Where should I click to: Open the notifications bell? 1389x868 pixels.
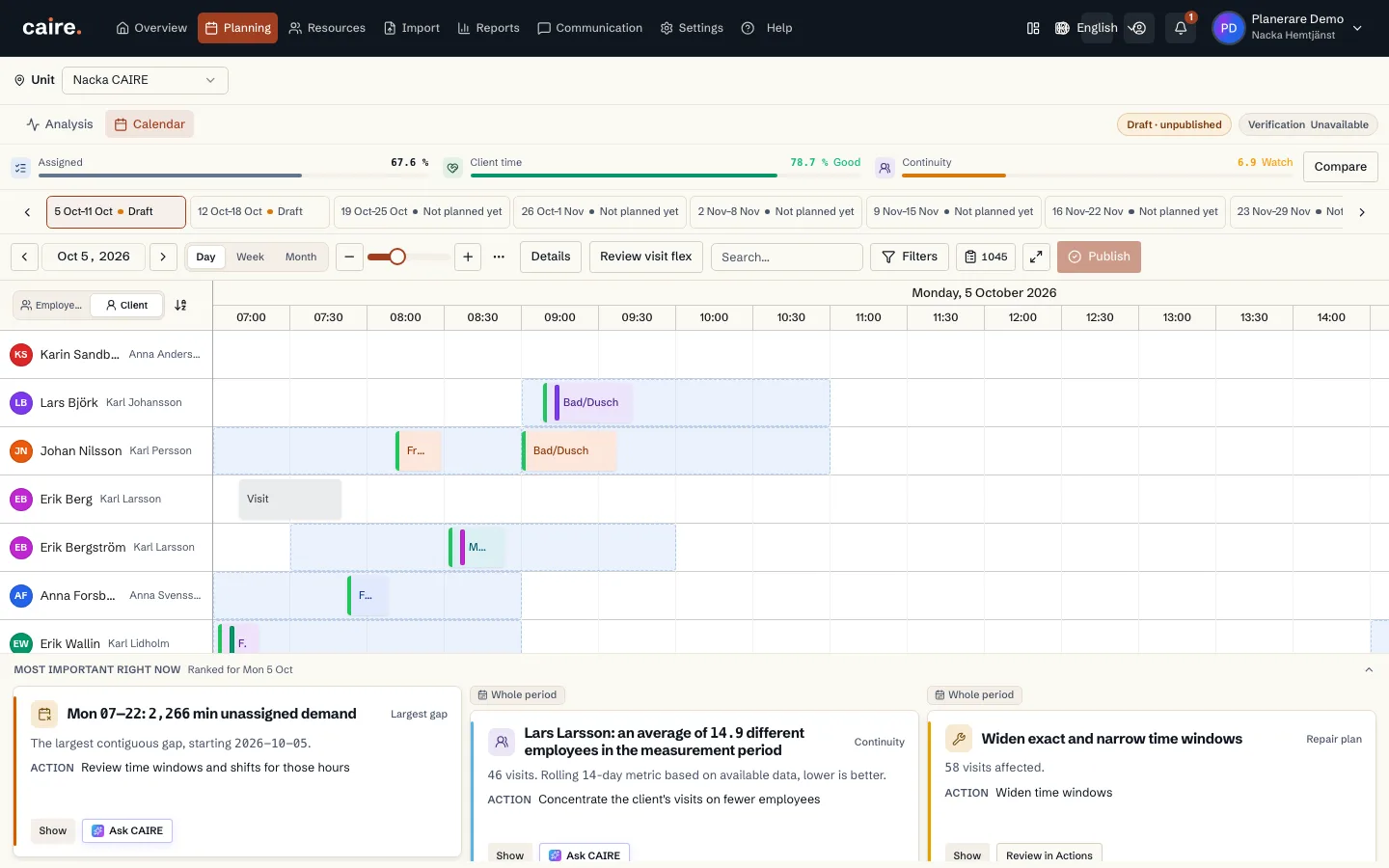[1181, 28]
